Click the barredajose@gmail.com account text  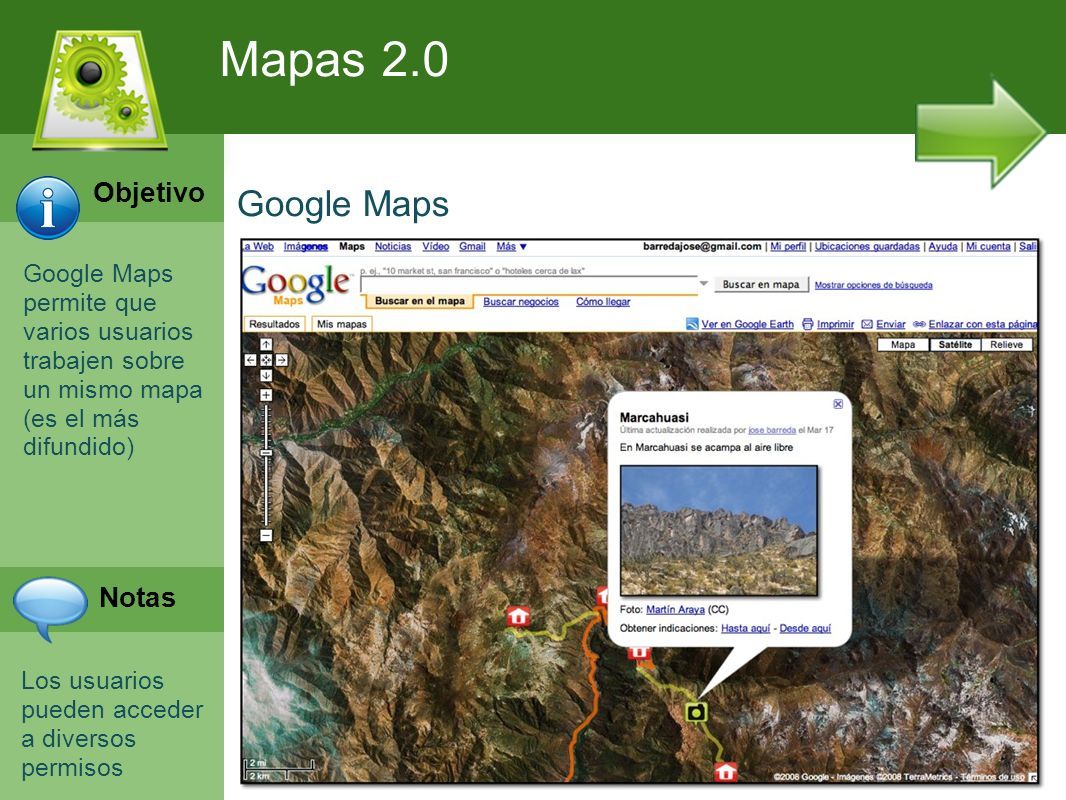pyautogui.click(x=702, y=247)
